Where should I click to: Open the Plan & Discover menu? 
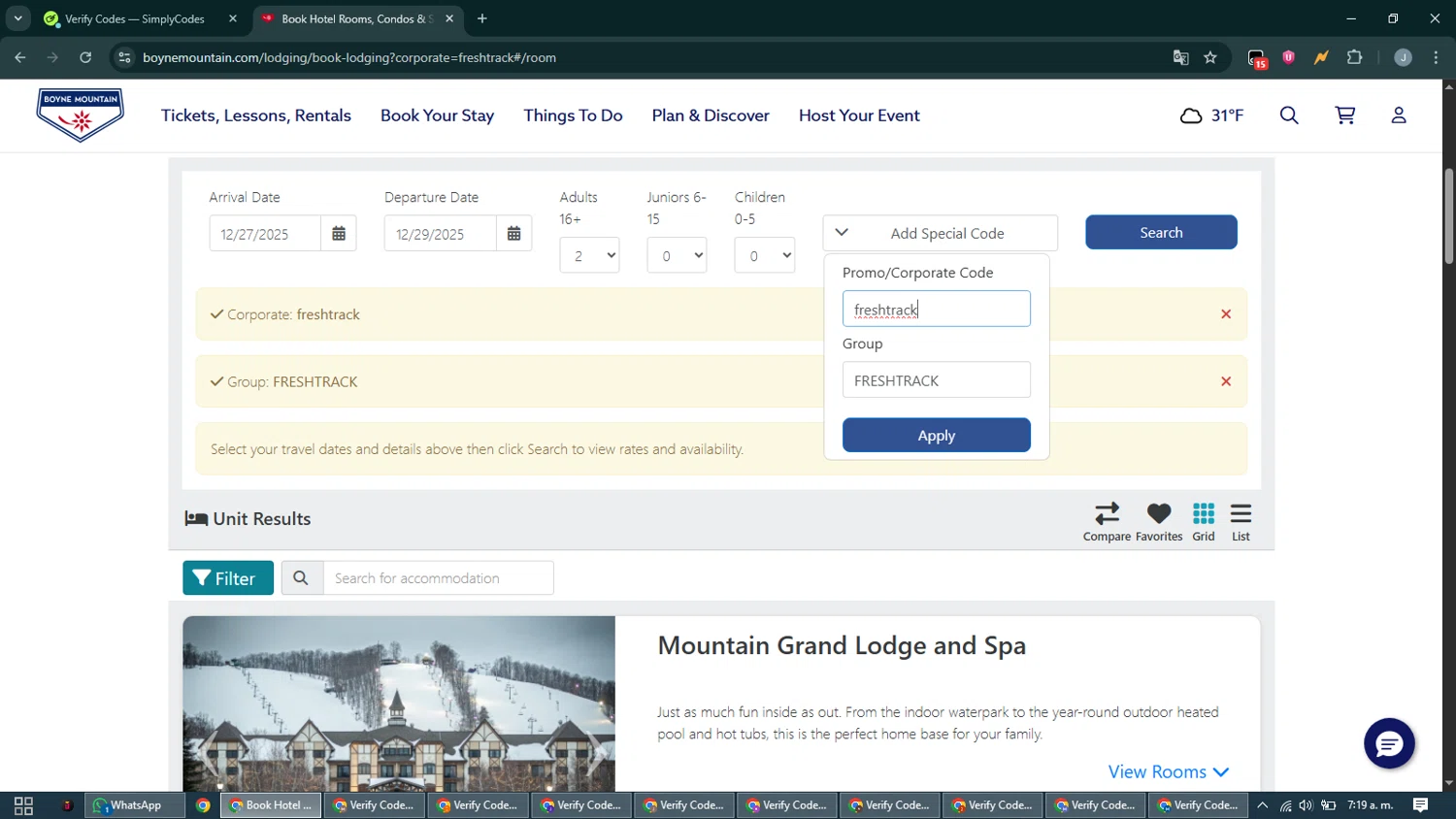point(711,115)
